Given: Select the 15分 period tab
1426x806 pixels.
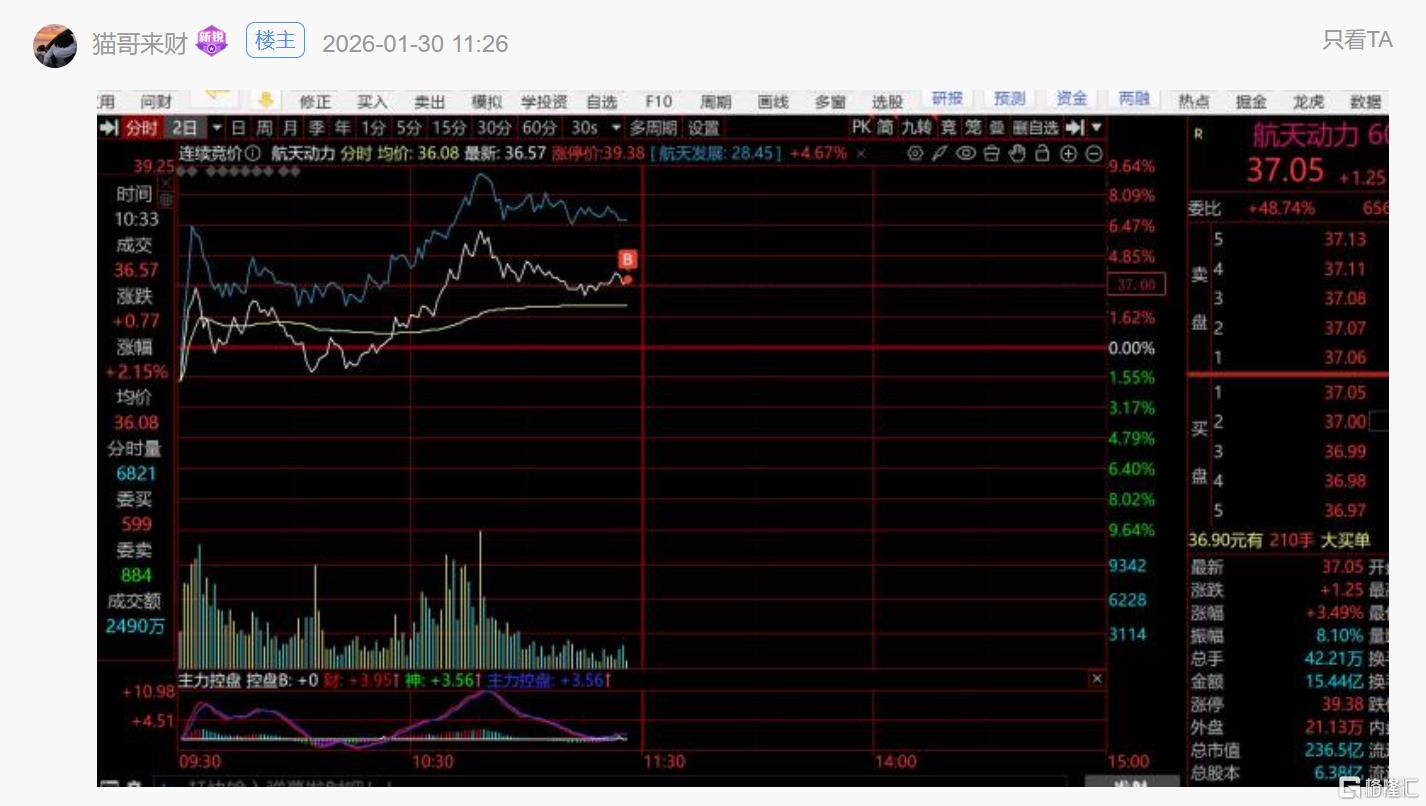Looking at the screenshot, I should 449,128.
